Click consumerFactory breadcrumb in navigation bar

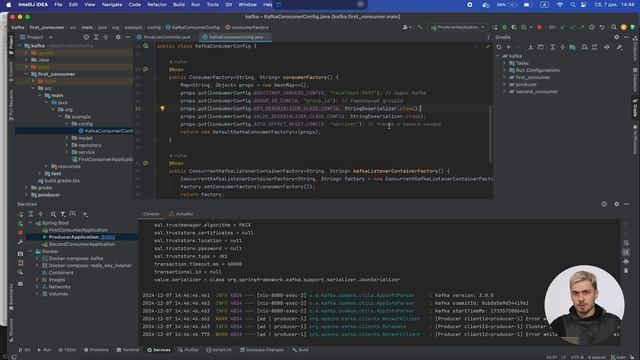[247, 27]
